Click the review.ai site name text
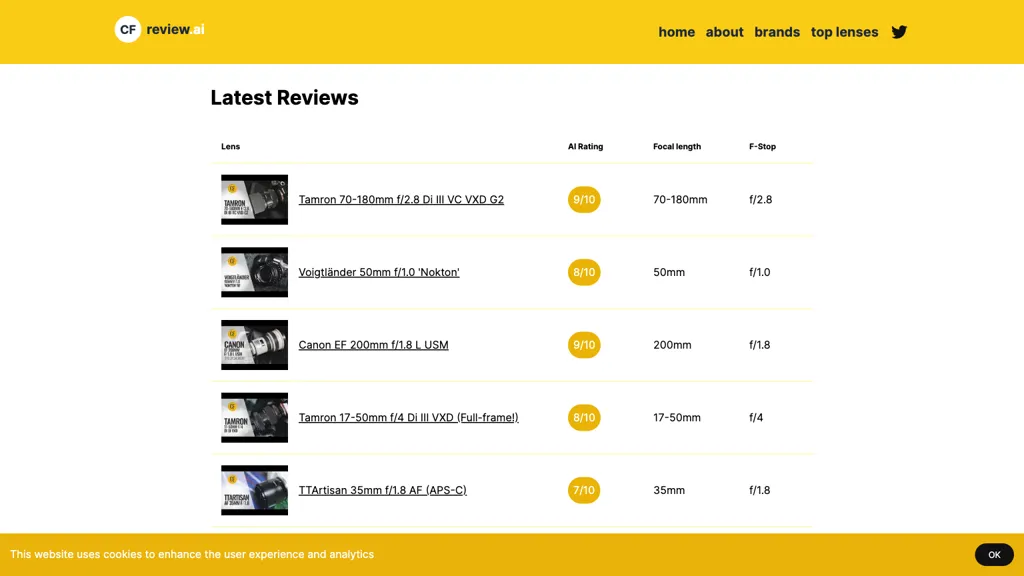 tap(175, 30)
